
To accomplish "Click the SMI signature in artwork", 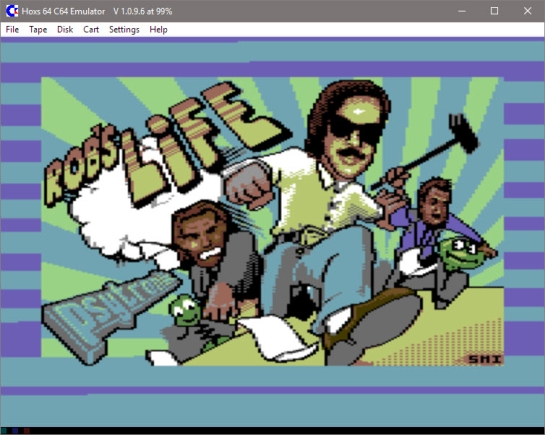I will point(485,359).
